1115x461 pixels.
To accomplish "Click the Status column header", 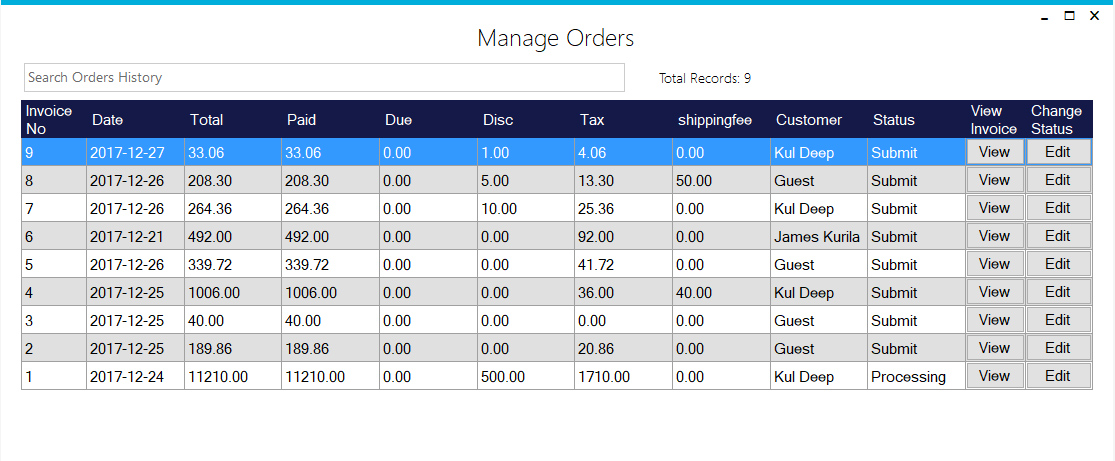I will coord(894,120).
